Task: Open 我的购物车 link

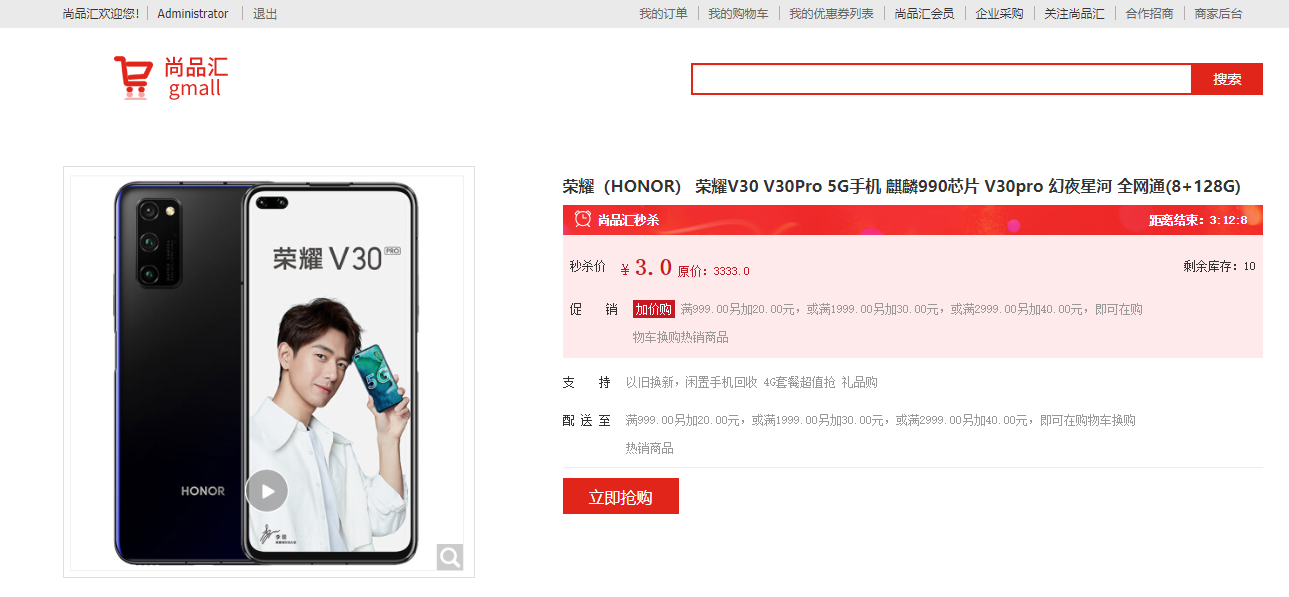Action: pos(738,13)
